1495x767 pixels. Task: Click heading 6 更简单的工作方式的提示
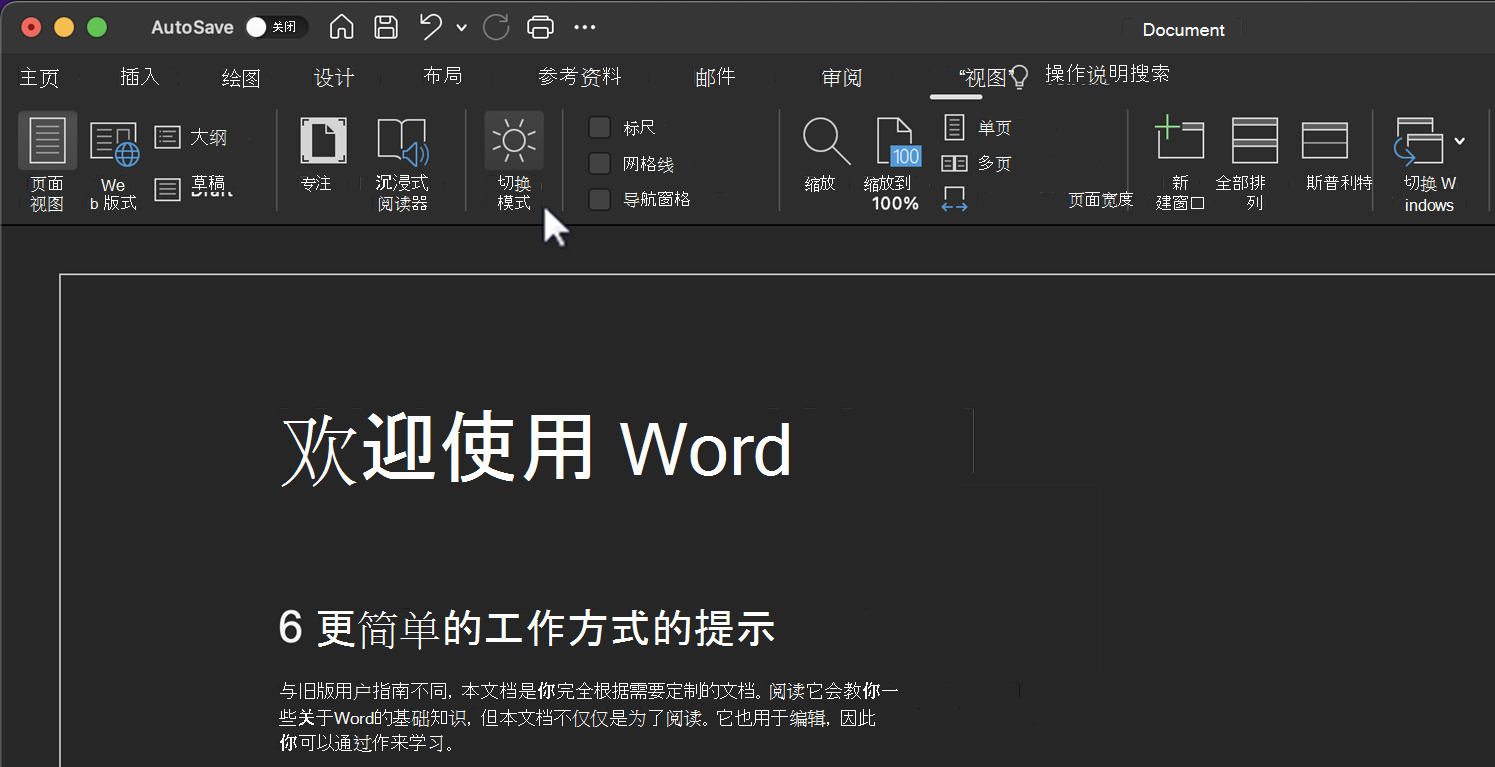point(527,628)
